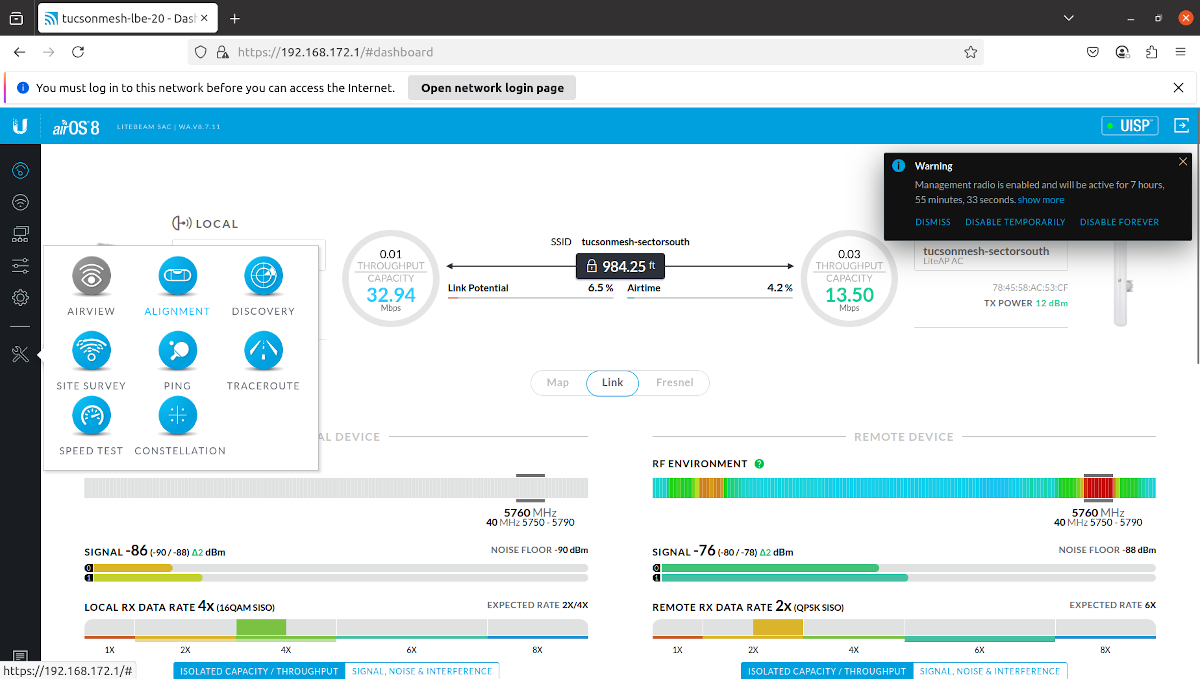Launch the Alignment tool

[x=177, y=277]
